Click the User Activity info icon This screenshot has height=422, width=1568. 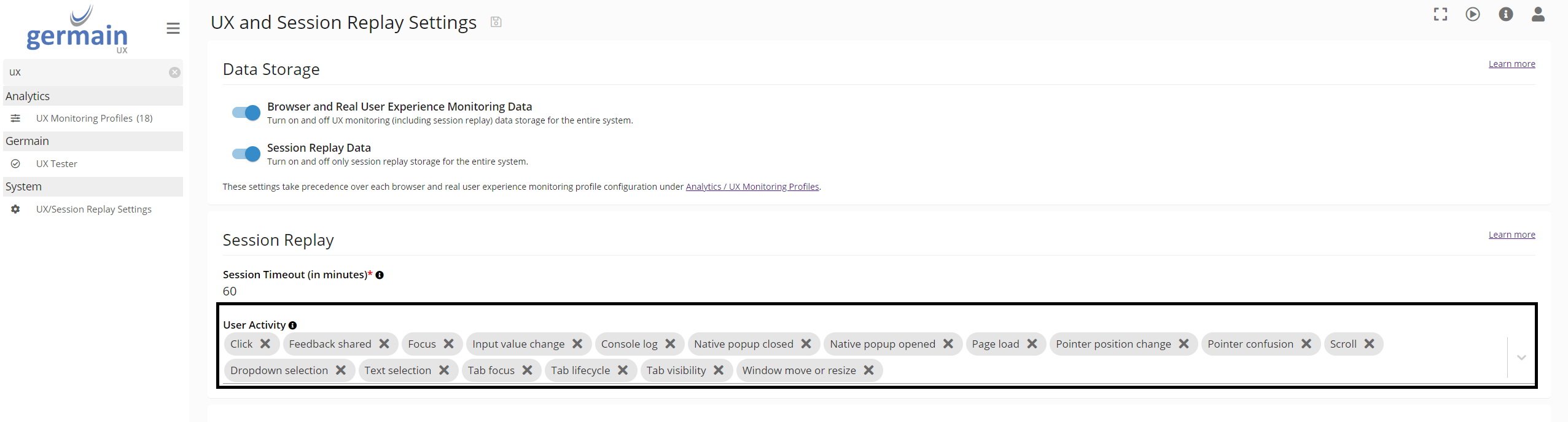292,326
